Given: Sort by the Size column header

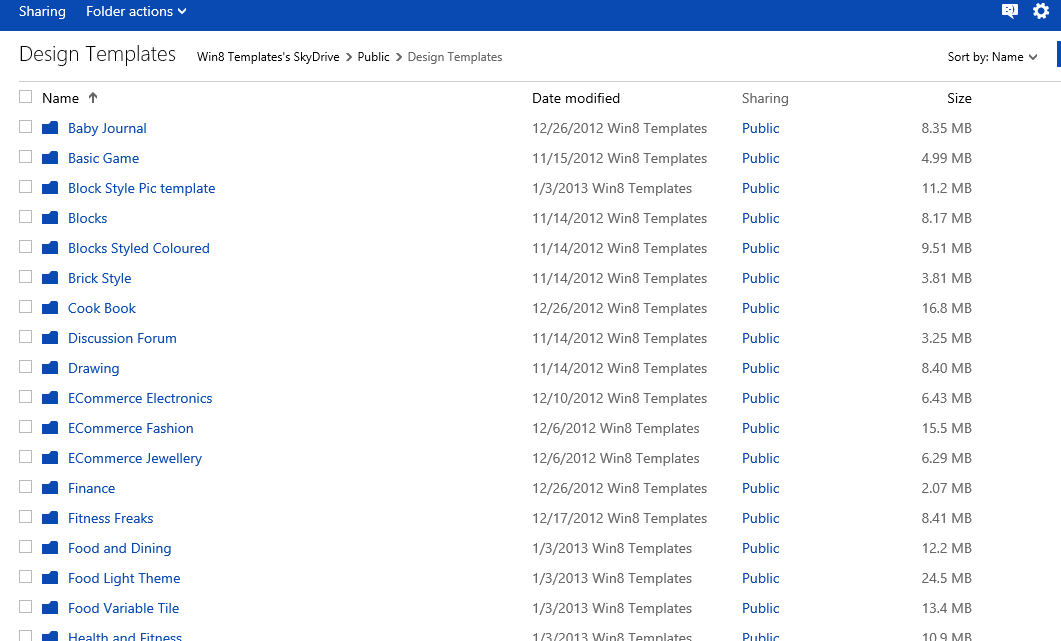Looking at the screenshot, I should coord(959,98).
